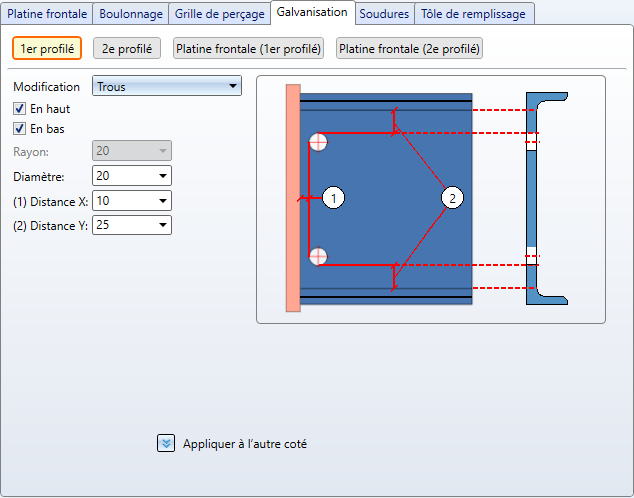Image resolution: width=634 pixels, height=498 pixels.
Task: Choose Platine frontale (2e profilé)
Action: [x=409, y=49]
